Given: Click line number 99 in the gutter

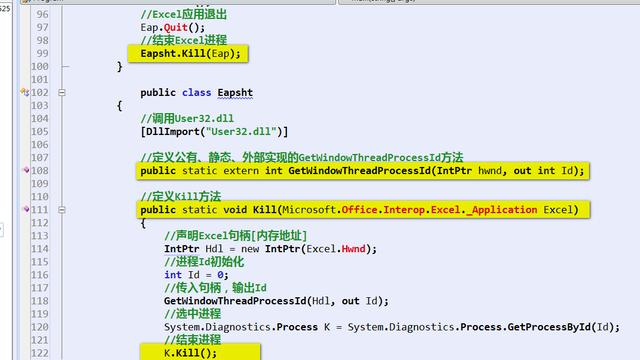Looking at the screenshot, I should coord(42,53).
